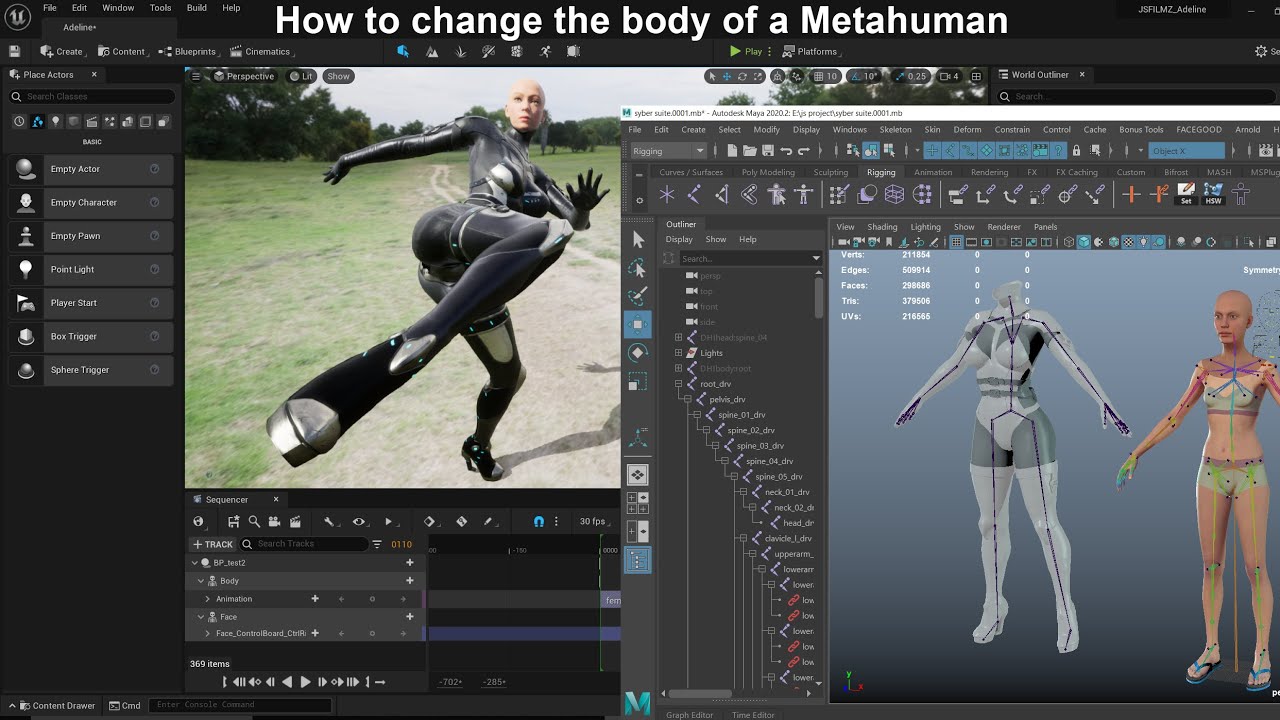Screen dimensions: 1280x720
Task: Toggle the Sequencer view options eye
Action: [x=359, y=521]
